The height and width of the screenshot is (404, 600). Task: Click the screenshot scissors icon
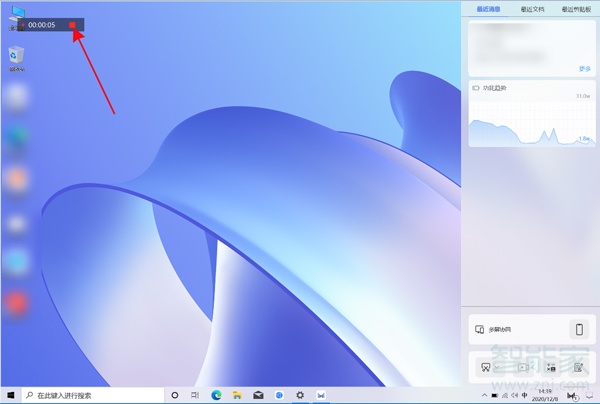484,367
